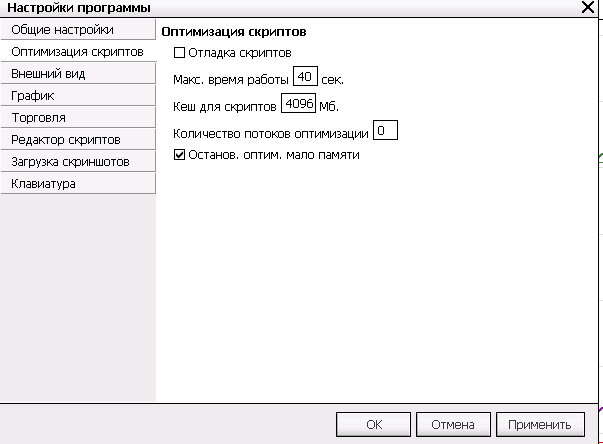
Task: Click the Оптимизация скриптов section heading
Action: point(233,33)
